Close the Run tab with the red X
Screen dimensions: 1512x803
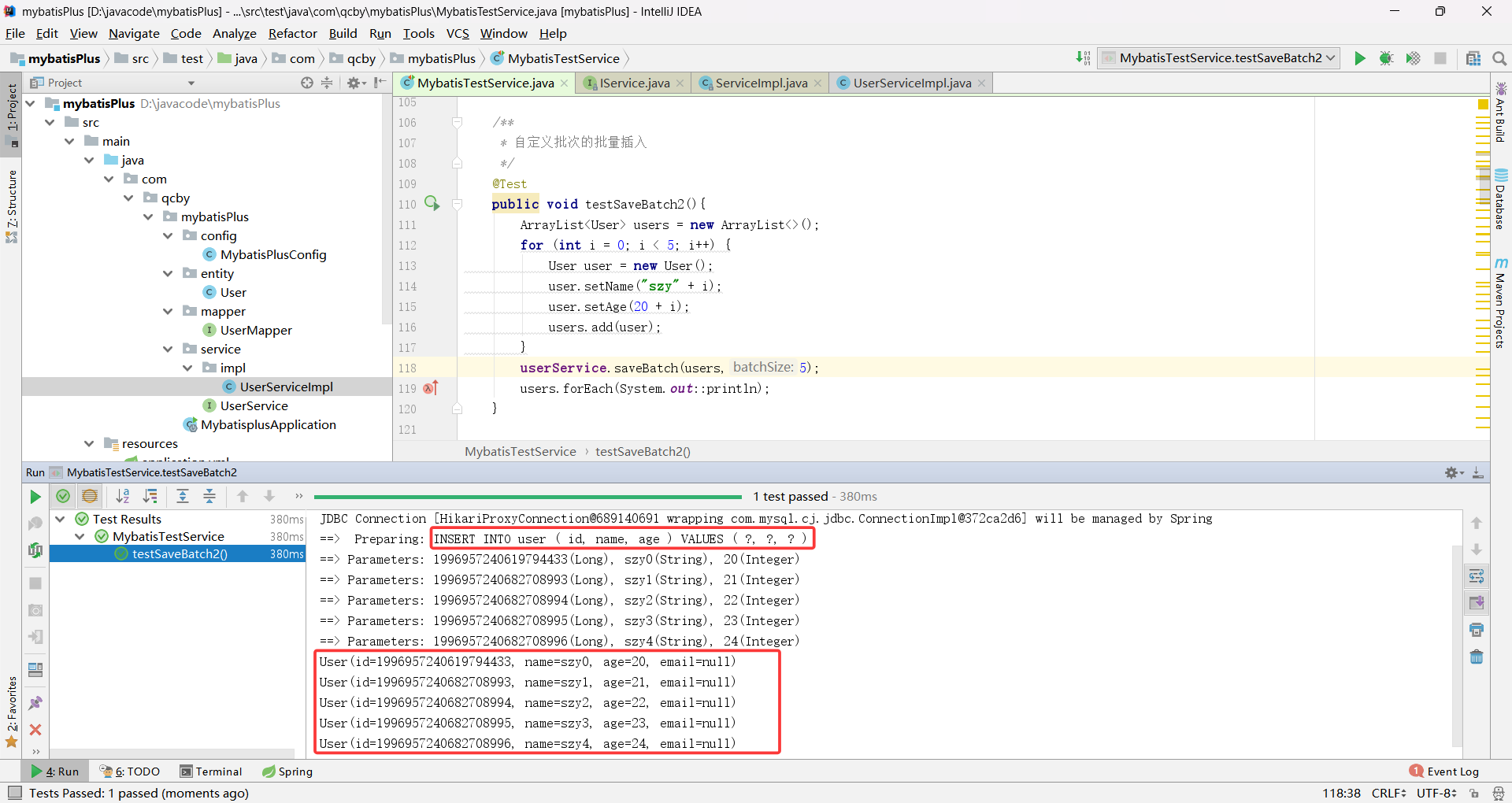tap(35, 730)
